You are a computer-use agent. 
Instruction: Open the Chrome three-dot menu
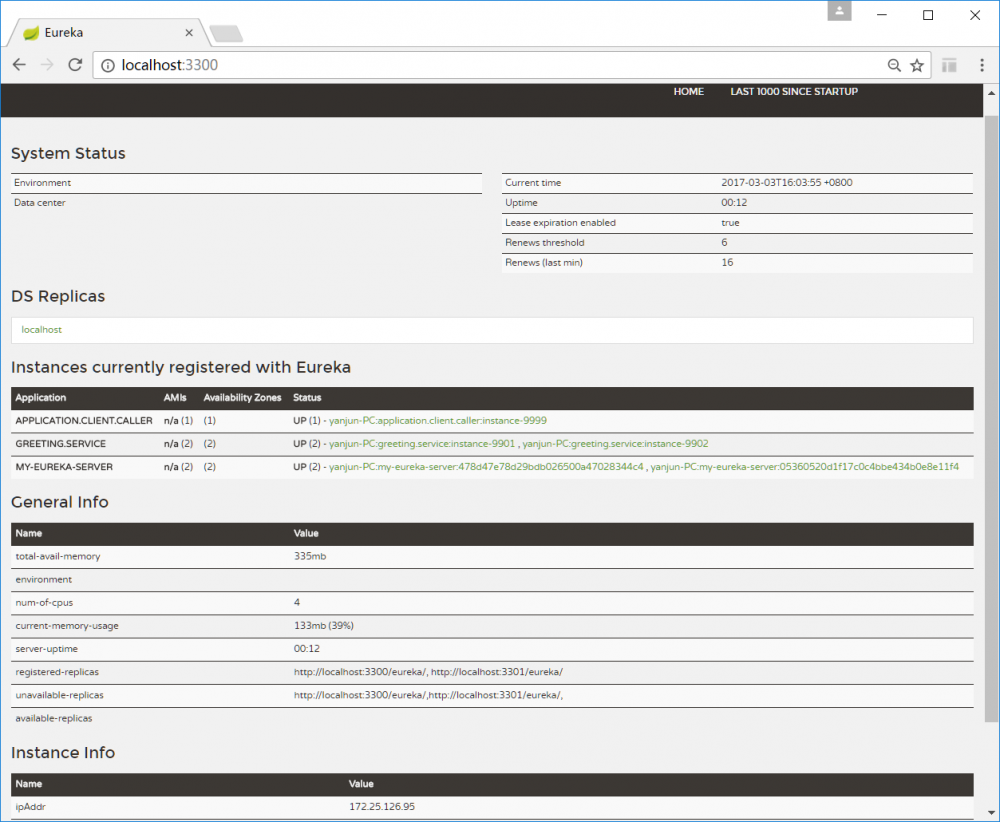(x=982, y=65)
